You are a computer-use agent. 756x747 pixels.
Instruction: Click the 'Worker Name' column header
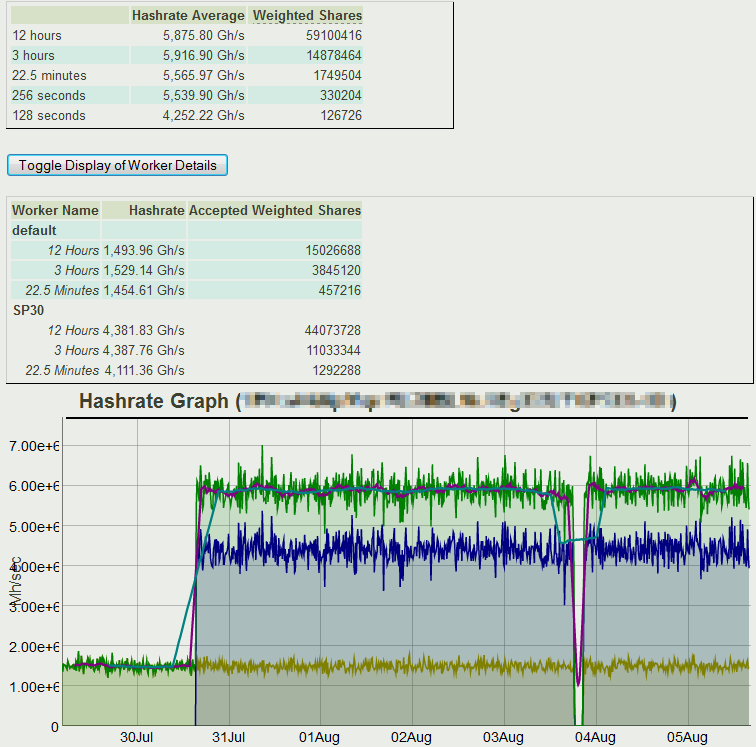tap(55, 211)
